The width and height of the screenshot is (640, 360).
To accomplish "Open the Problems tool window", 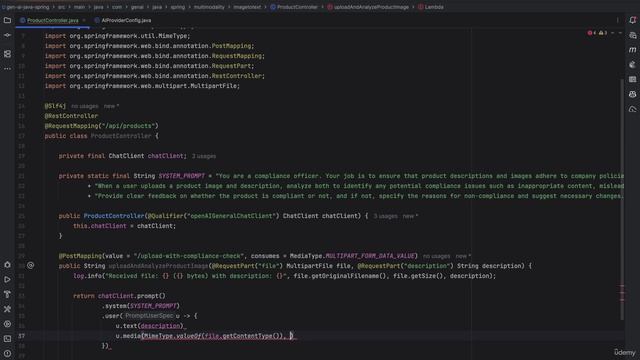I will (7, 353).
